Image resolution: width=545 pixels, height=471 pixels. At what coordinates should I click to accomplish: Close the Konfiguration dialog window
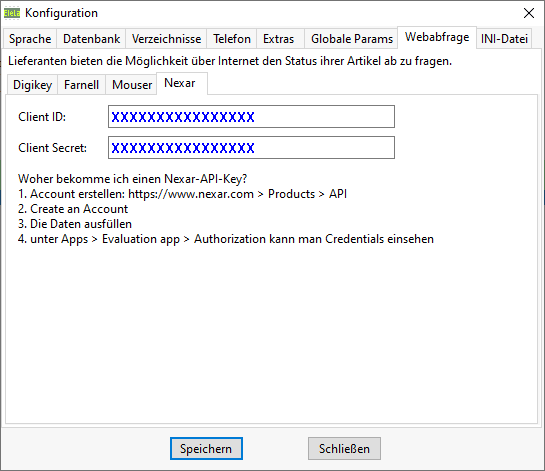click(x=529, y=13)
